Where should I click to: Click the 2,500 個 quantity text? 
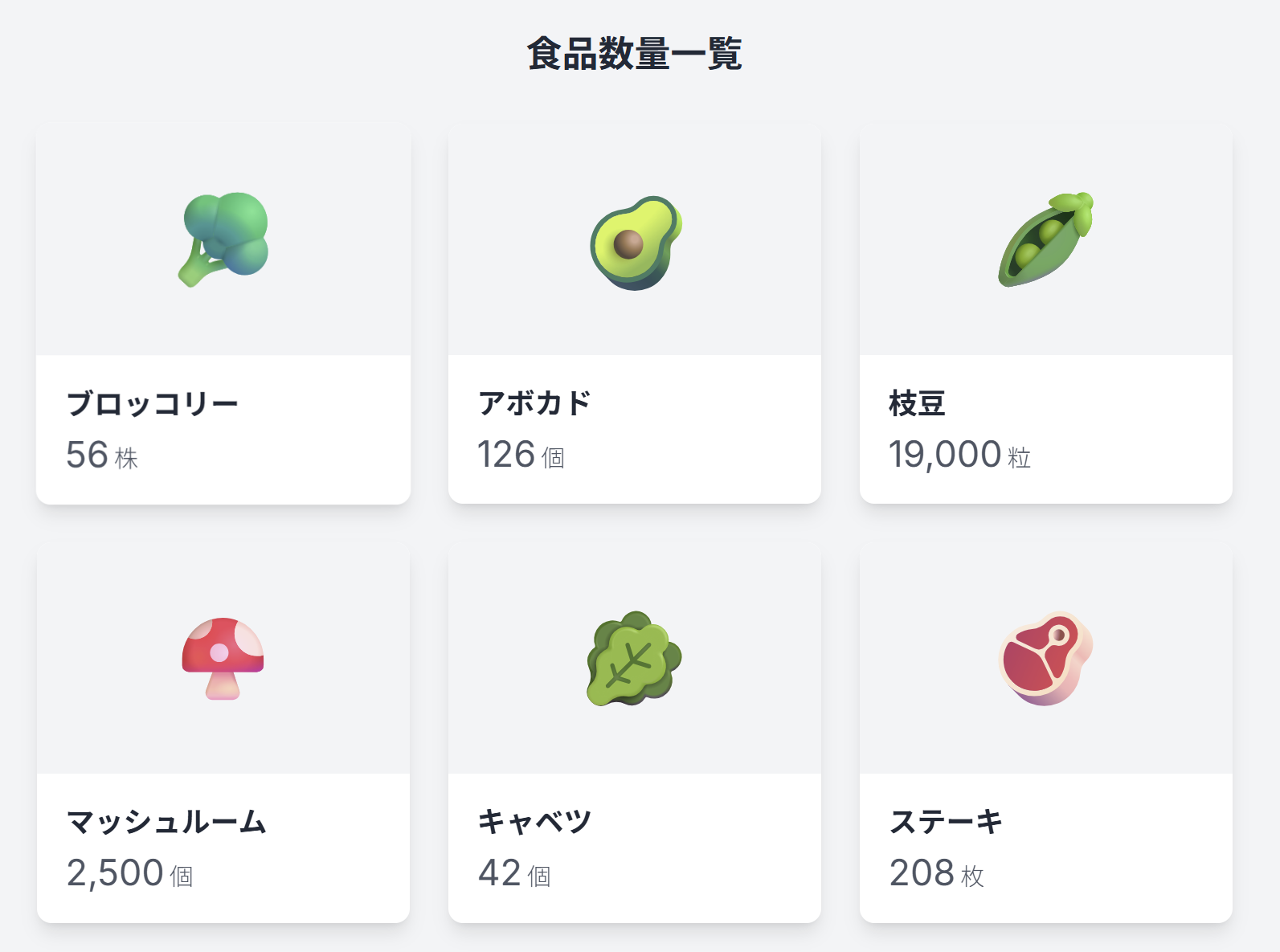pos(129,873)
